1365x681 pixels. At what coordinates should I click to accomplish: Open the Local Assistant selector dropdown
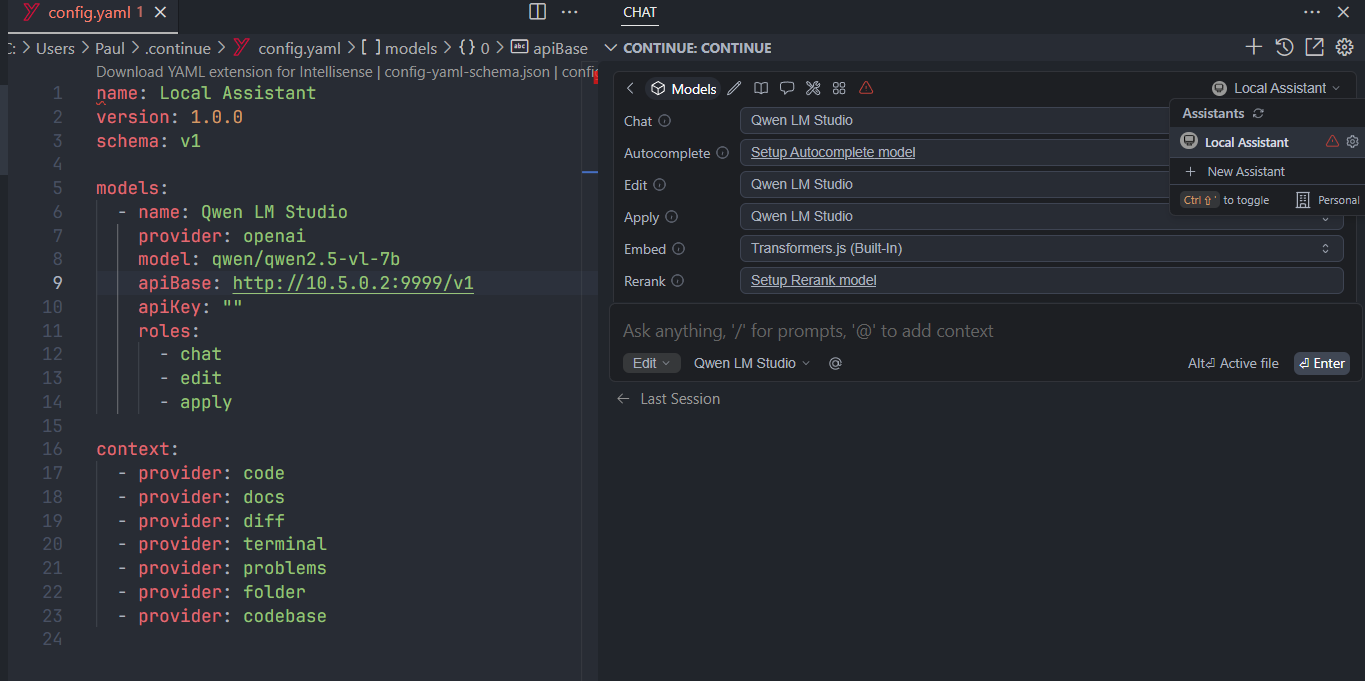(1275, 88)
